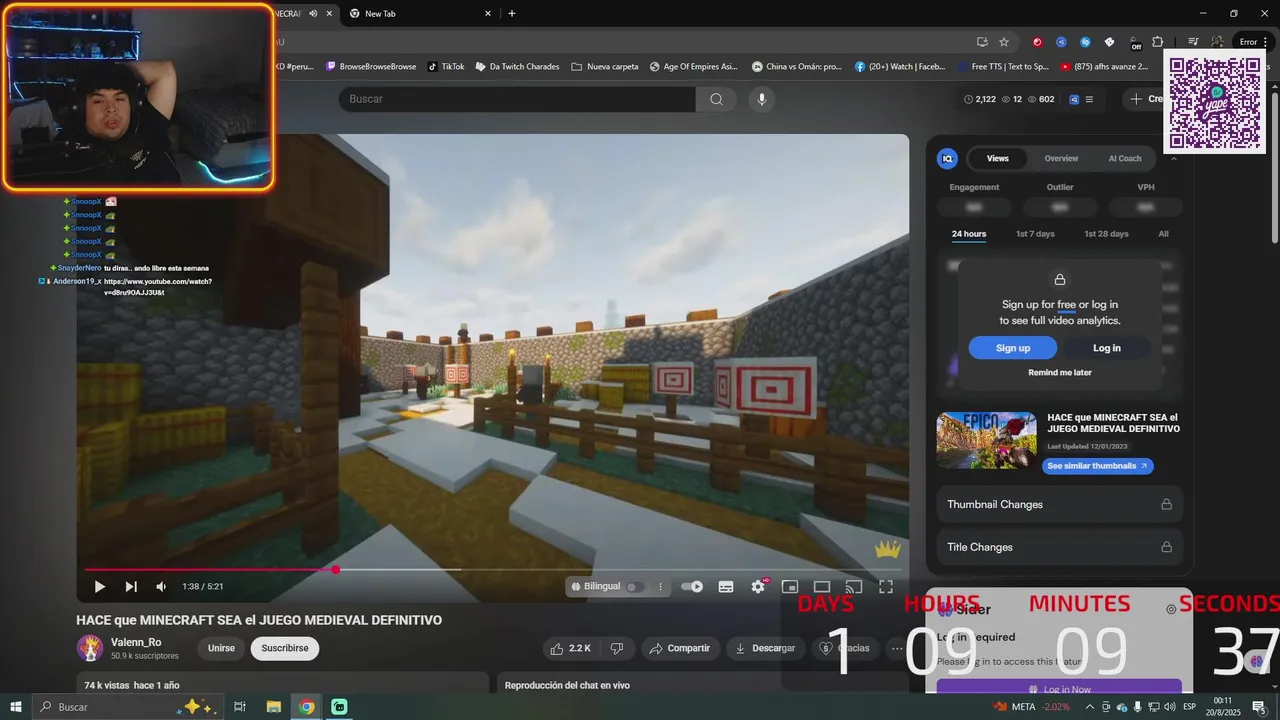1280x720 pixels.
Task: Open Chrome three-dot menu next to Error
Action: coord(1265,42)
